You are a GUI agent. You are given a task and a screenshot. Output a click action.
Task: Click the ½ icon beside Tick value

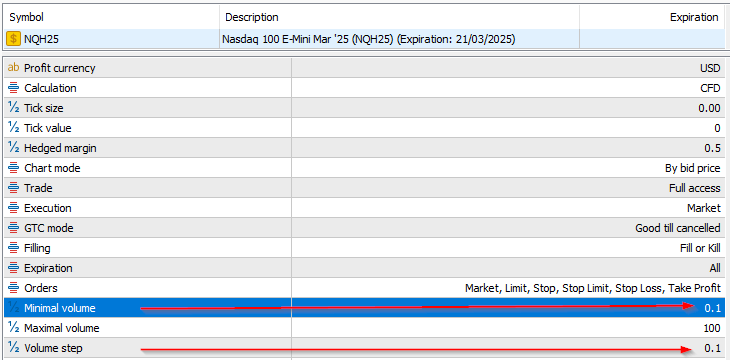pos(14,128)
